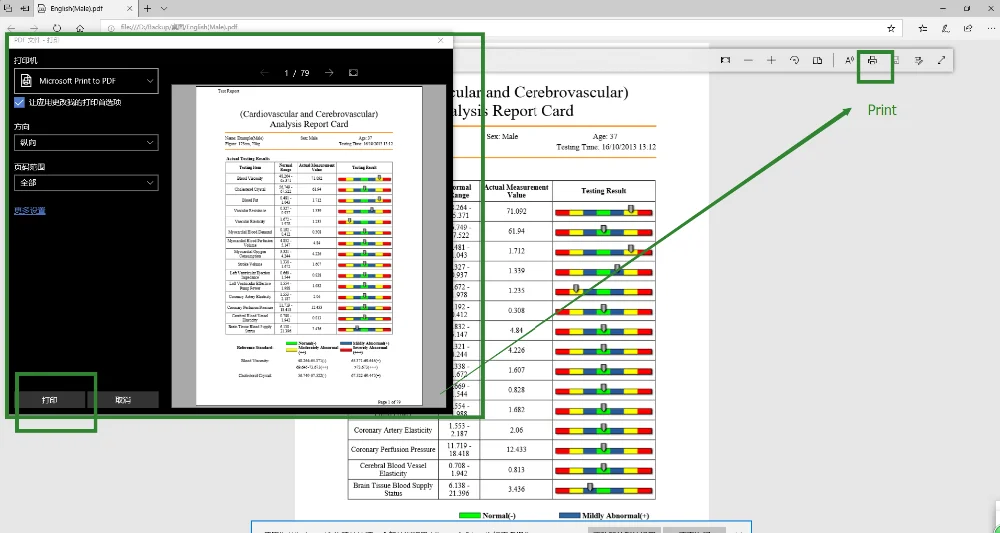This screenshot has height=533, width=1000.
Task: Zoom in with the plus icon
Action: point(771,61)
